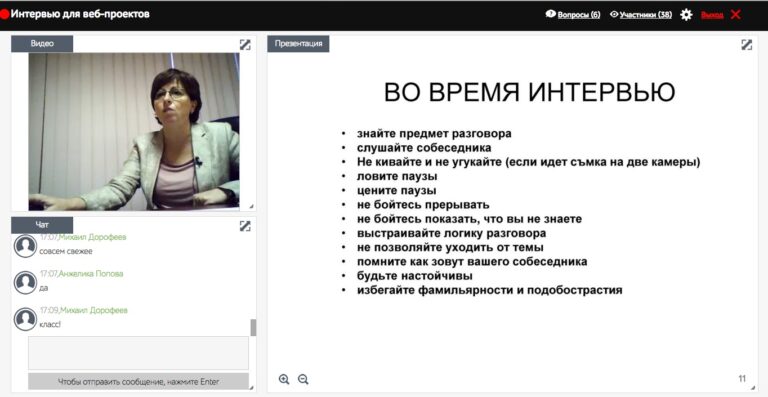This screenshot has width=768, height=397.
Task: Click the speaker video feed
Action: click(x=134, y=132)
